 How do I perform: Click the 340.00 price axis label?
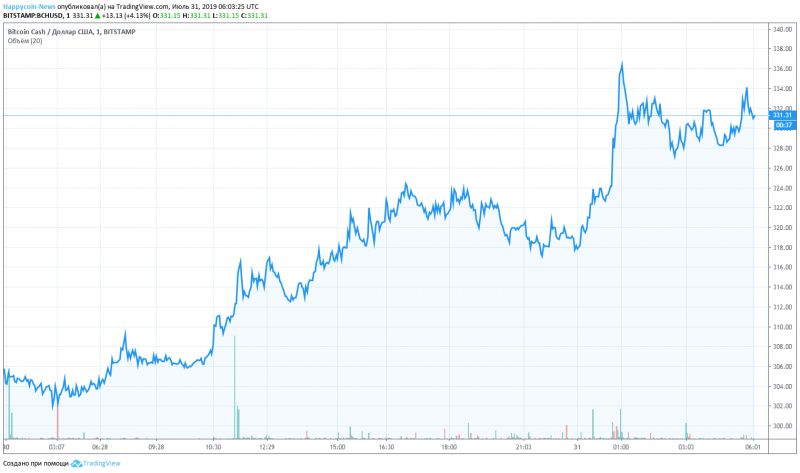(x=781, y=29)
